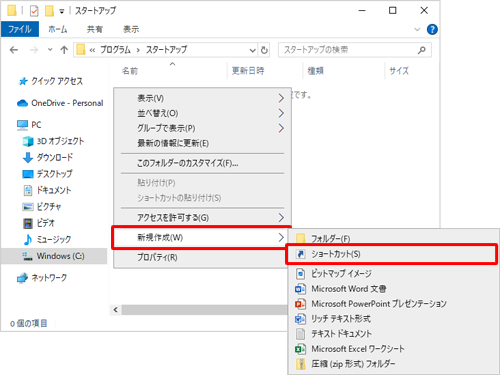Go up one folder level
Image resolution: width=500 pixels, height=375 pixels.
64,50
